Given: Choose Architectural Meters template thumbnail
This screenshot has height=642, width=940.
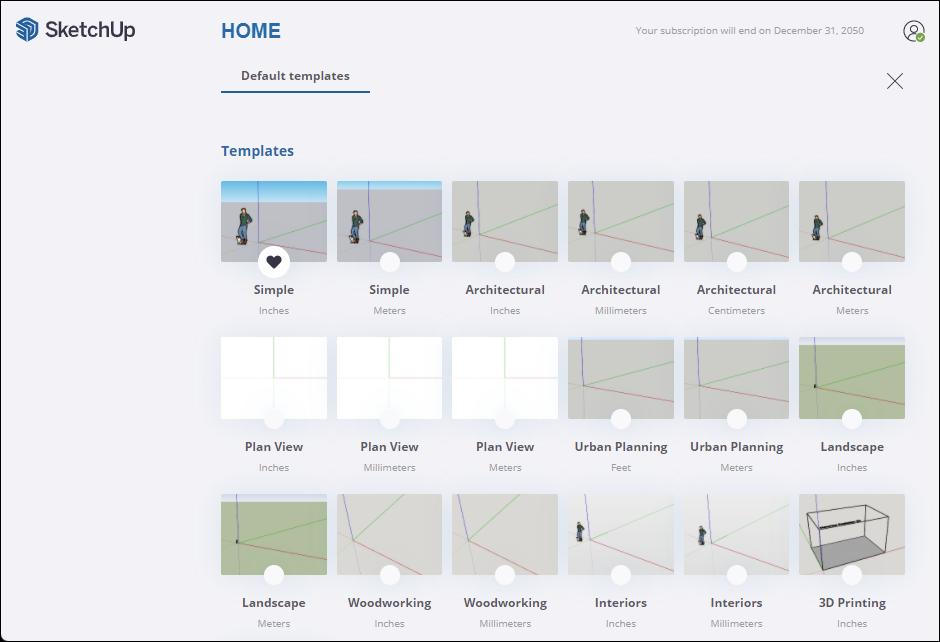Looking at the screenshot, I should (852, 219).
